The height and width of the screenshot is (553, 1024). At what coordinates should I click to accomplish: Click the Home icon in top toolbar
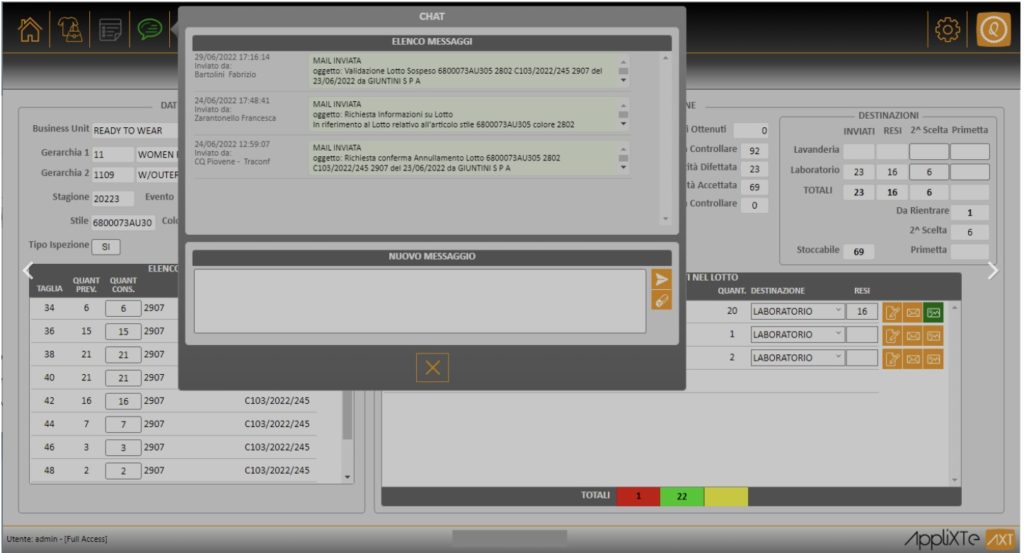(x=32, y=30)
